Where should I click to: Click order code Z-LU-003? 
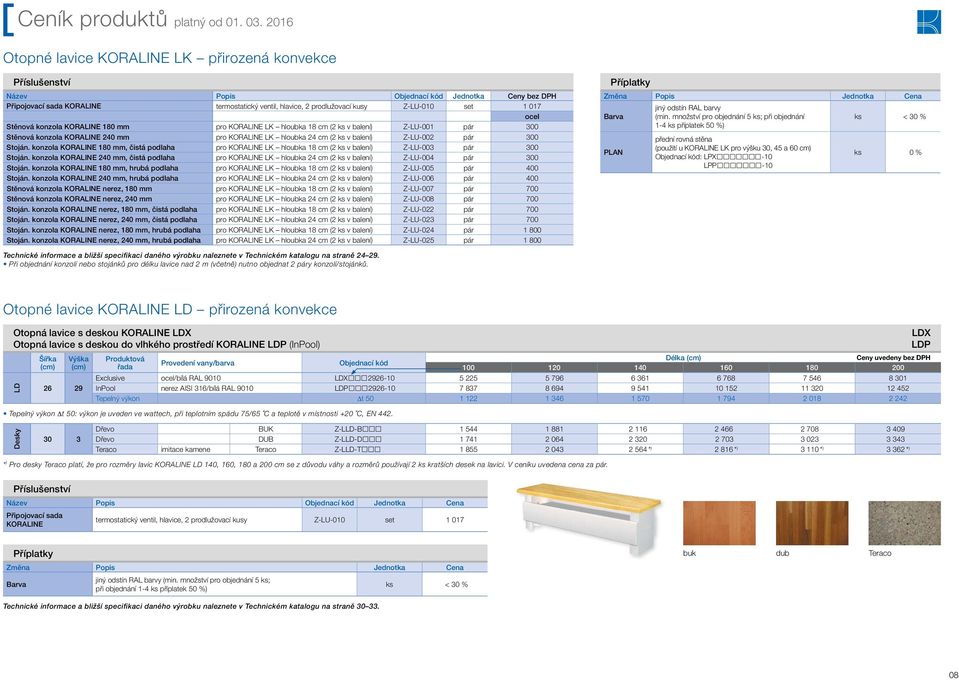pyautogui.click(x=418, y=147)
